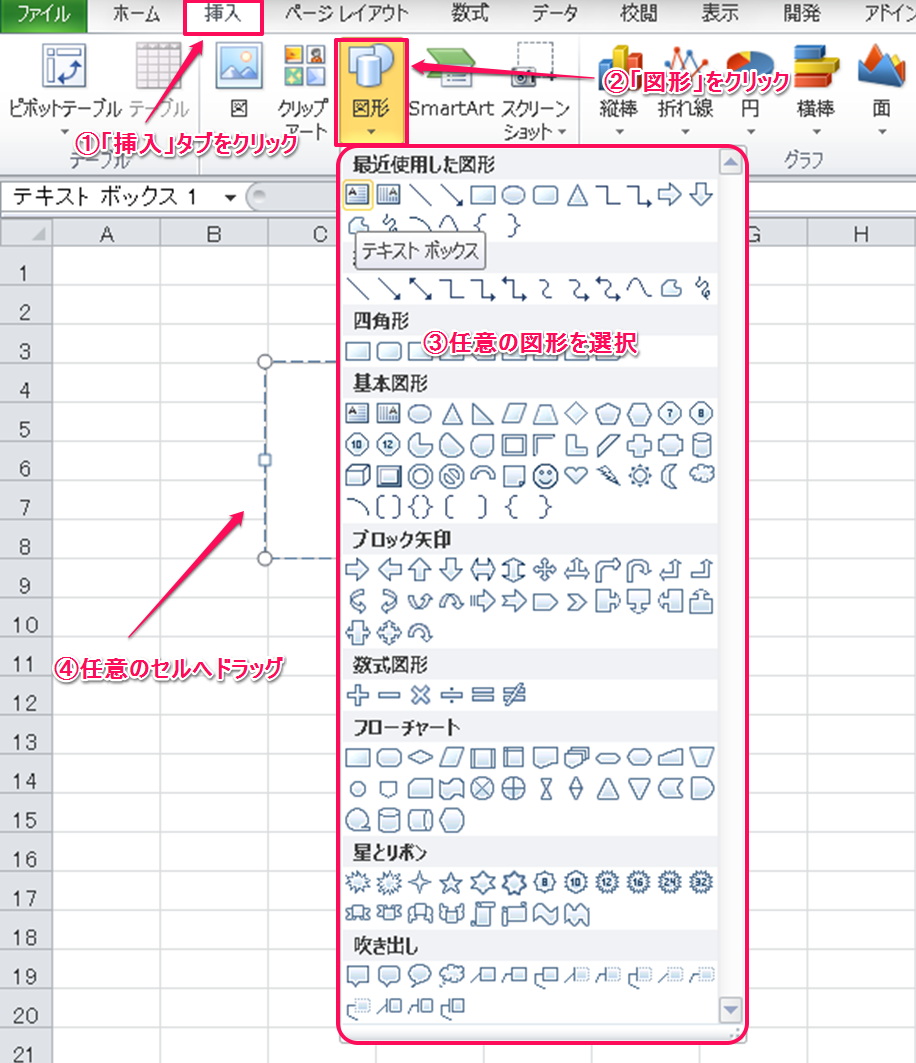The image size is (916, 1063).
Task: Pick the right block arrow shape
Action: (x=357, y=570)
